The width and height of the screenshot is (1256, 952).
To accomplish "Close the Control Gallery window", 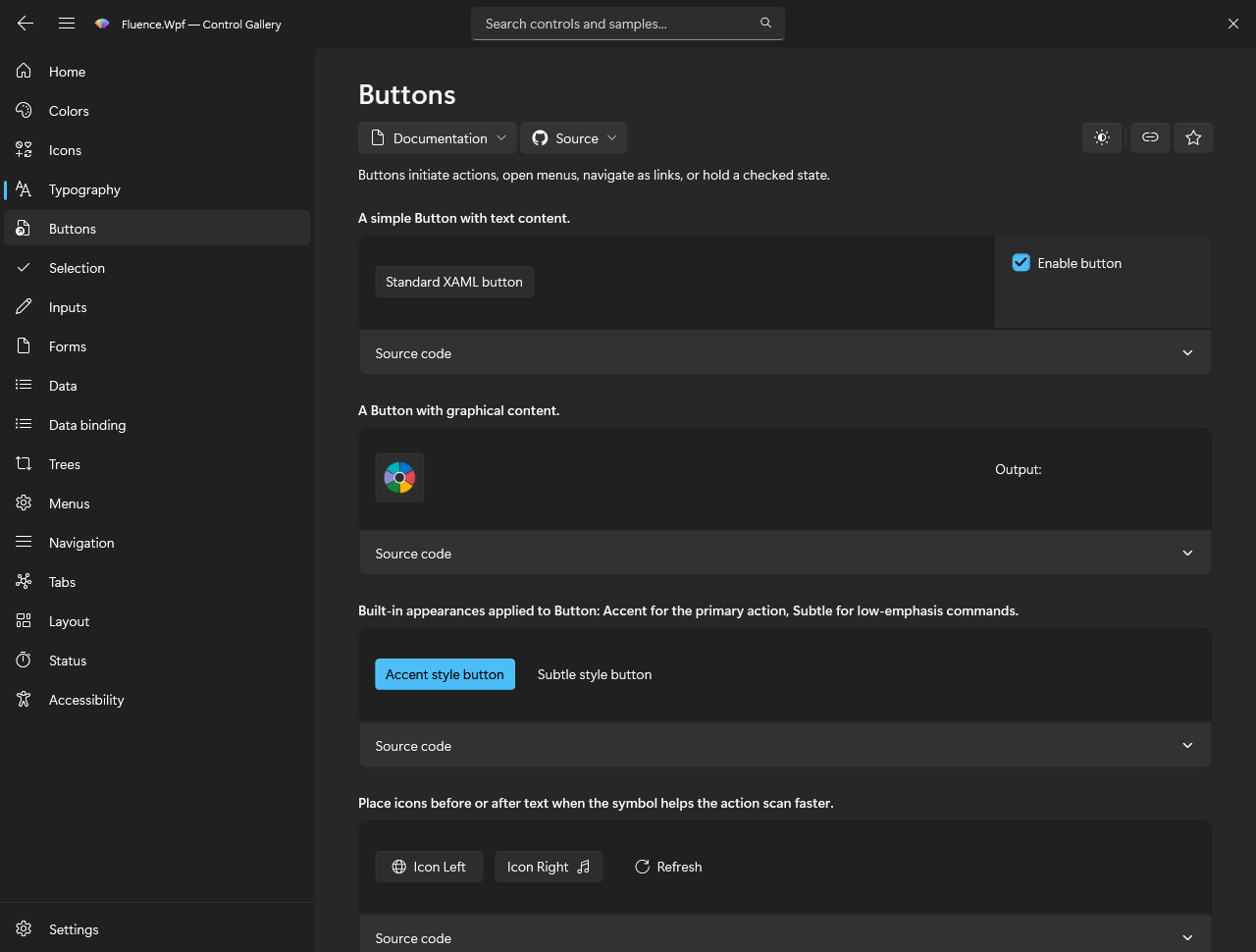I will [x=1233, y=24].
